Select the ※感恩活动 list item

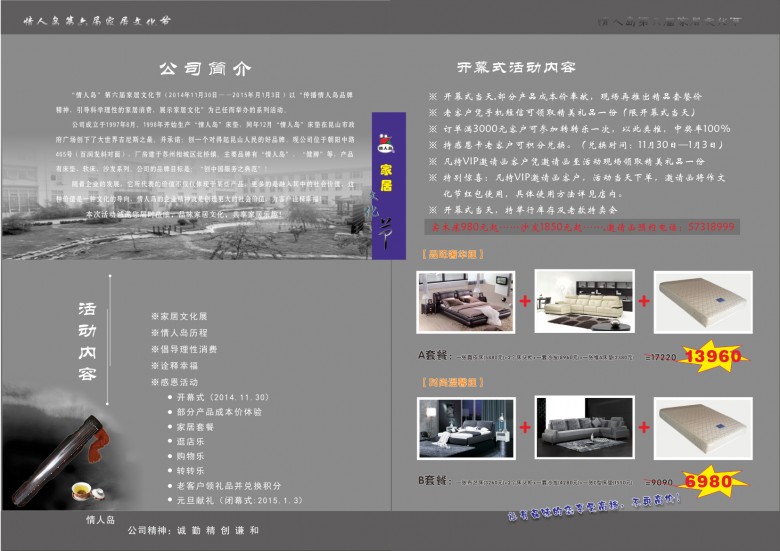pyautogui.click(x=175, y=382)
